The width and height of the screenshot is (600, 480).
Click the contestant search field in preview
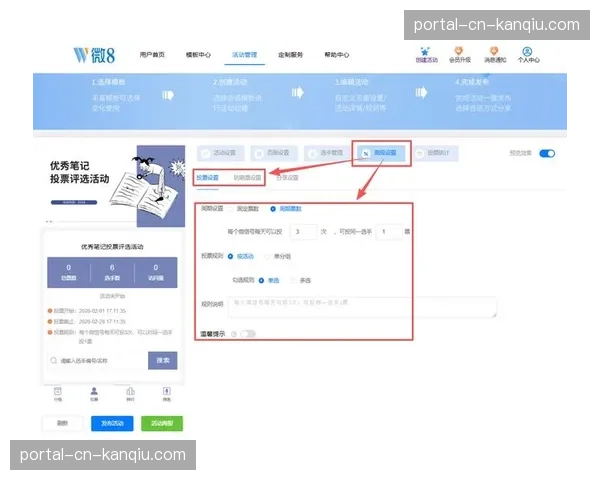coord(98,361)
